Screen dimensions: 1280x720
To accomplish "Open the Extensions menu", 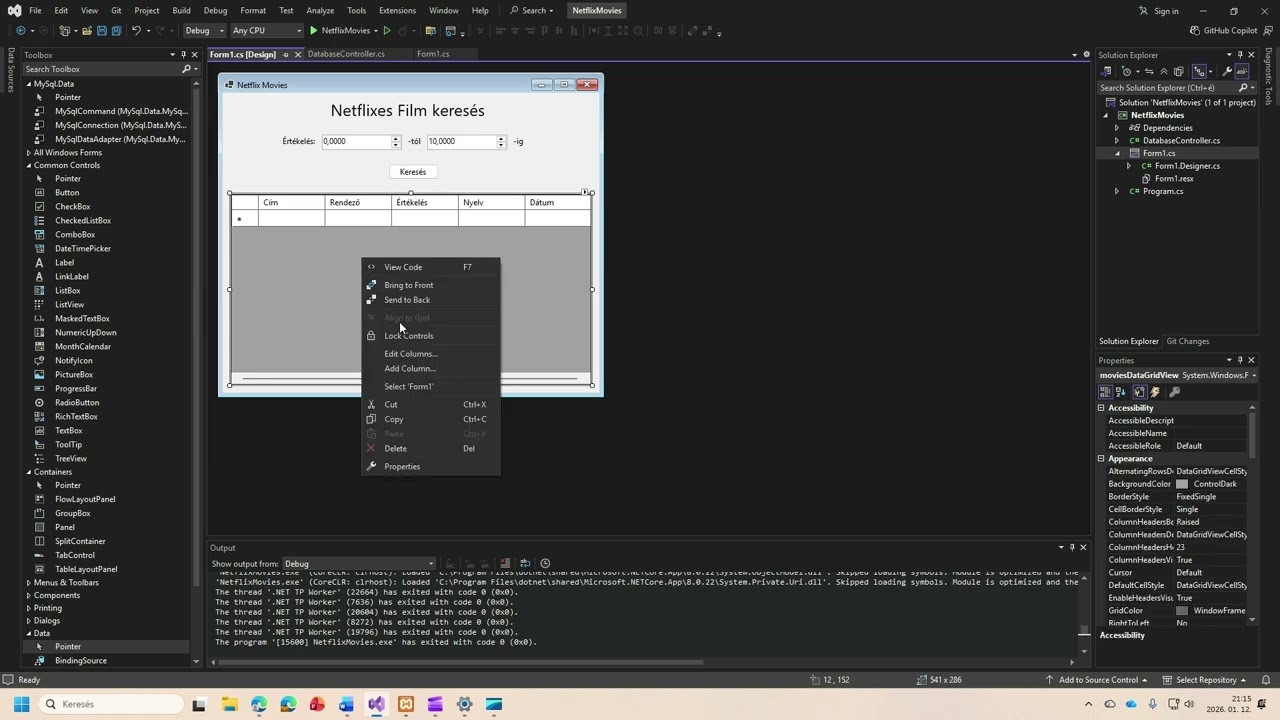I will click(397, 10).
